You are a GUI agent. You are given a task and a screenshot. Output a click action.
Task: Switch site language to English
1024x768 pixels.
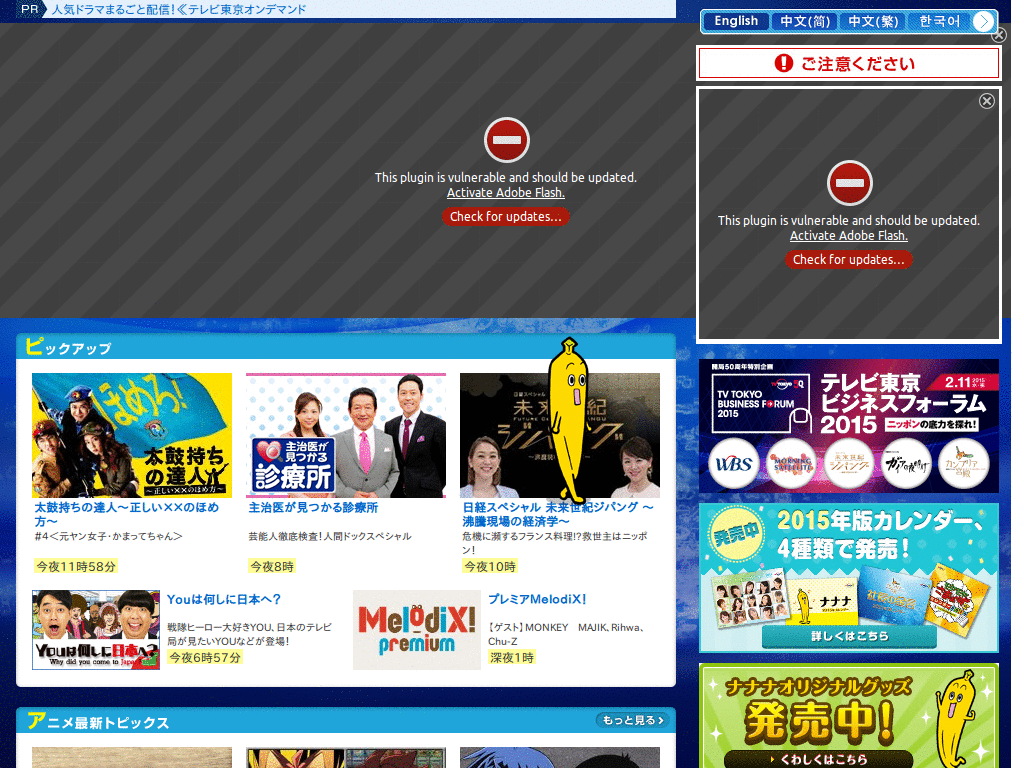click(x=736, y=21)
